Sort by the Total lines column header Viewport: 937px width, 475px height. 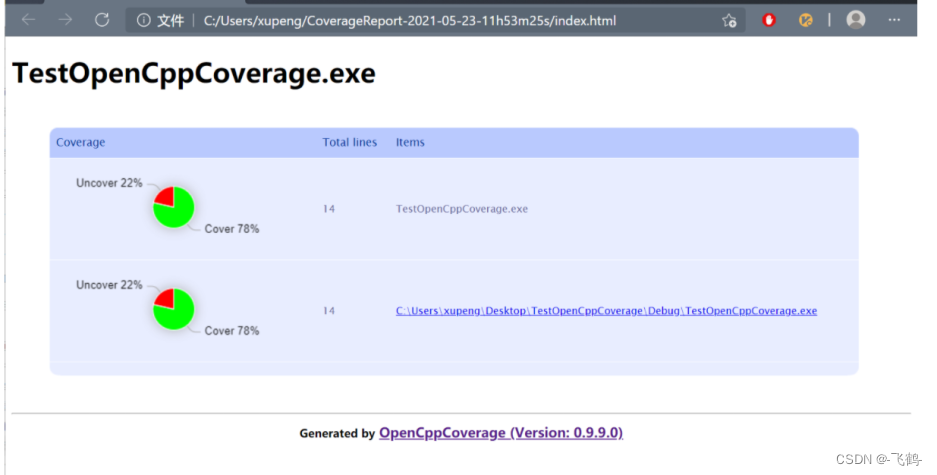click(350, 142)
